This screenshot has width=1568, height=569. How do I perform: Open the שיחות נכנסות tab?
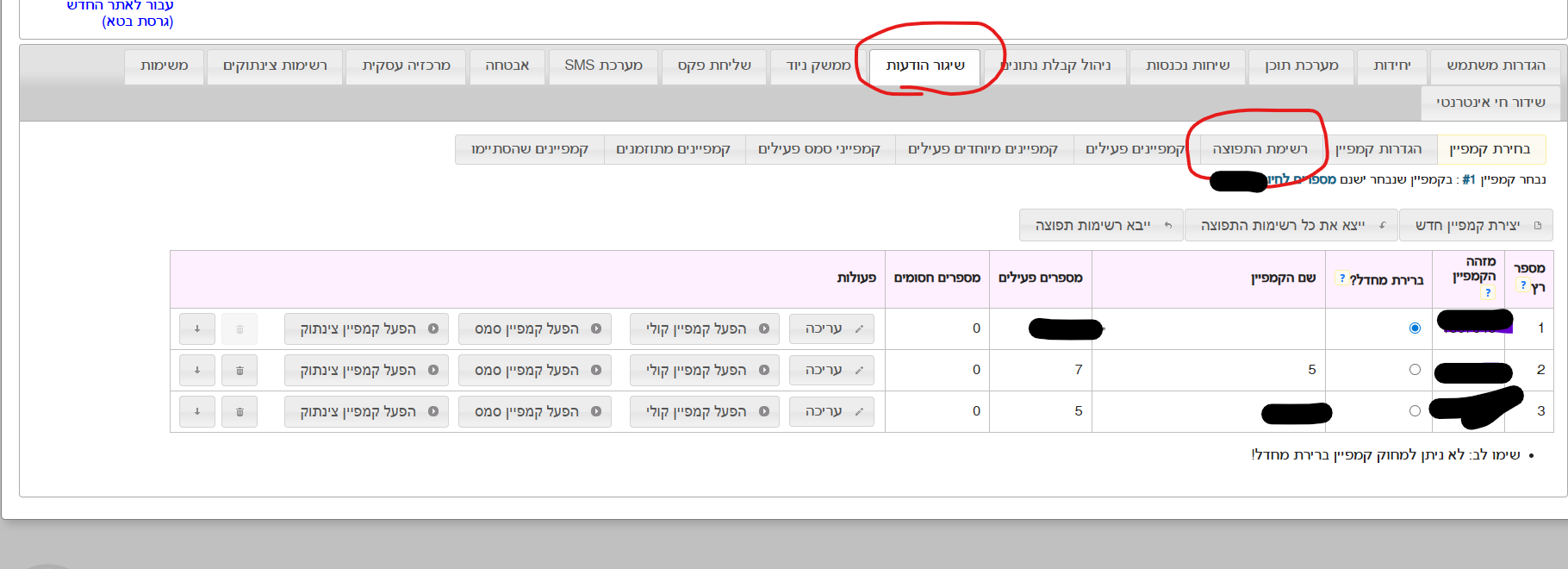coord(1188,66)
